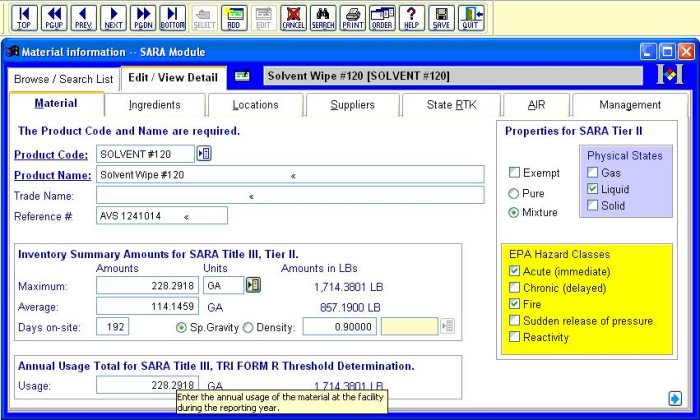Screen dimensions: 700x420
Task: Open the Product Code lookup list button
Action: [x=204, y=153]
